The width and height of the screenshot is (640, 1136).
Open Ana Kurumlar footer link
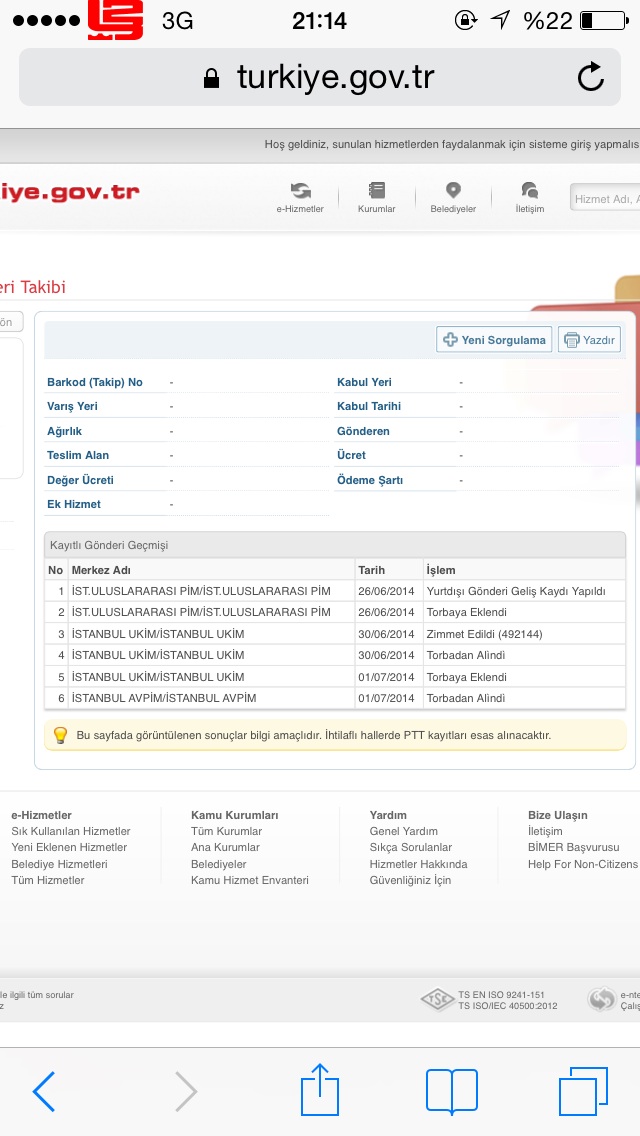pos(225,847)
